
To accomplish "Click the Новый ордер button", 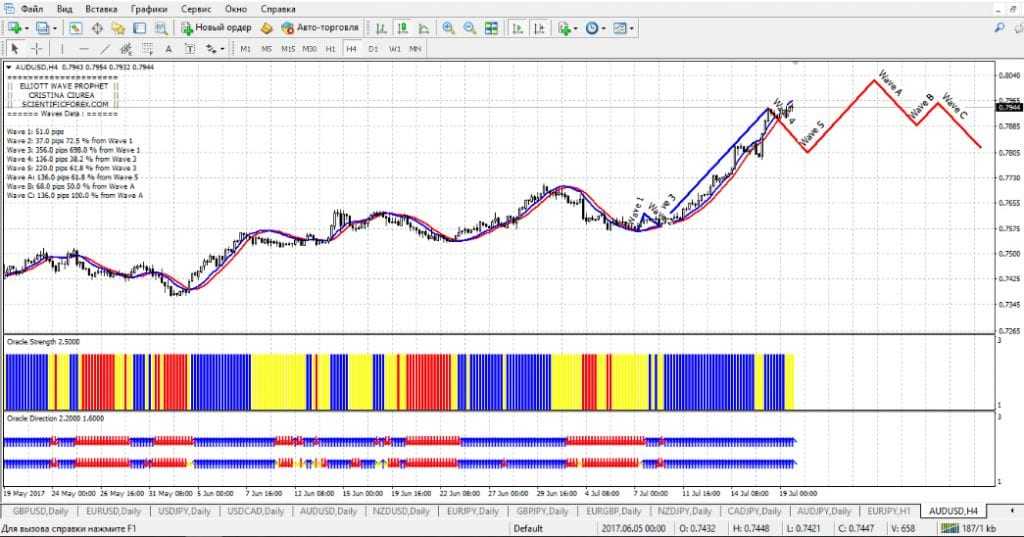I will (215, 29).
